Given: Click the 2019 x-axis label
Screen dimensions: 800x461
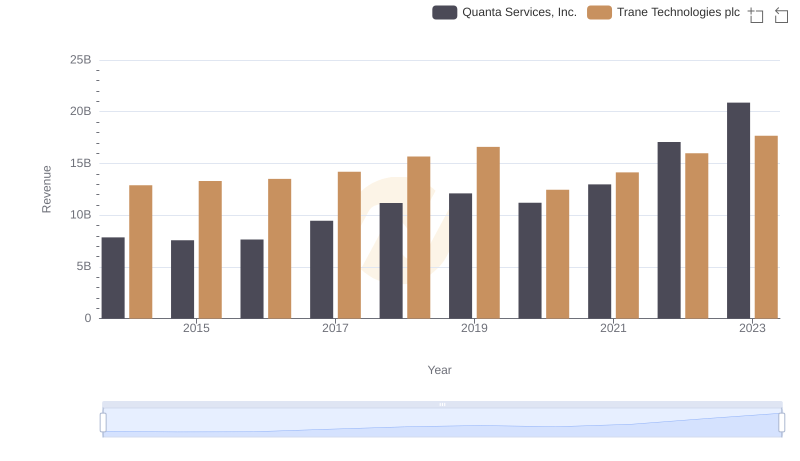Looking at the screenshot, I should 474,328.
